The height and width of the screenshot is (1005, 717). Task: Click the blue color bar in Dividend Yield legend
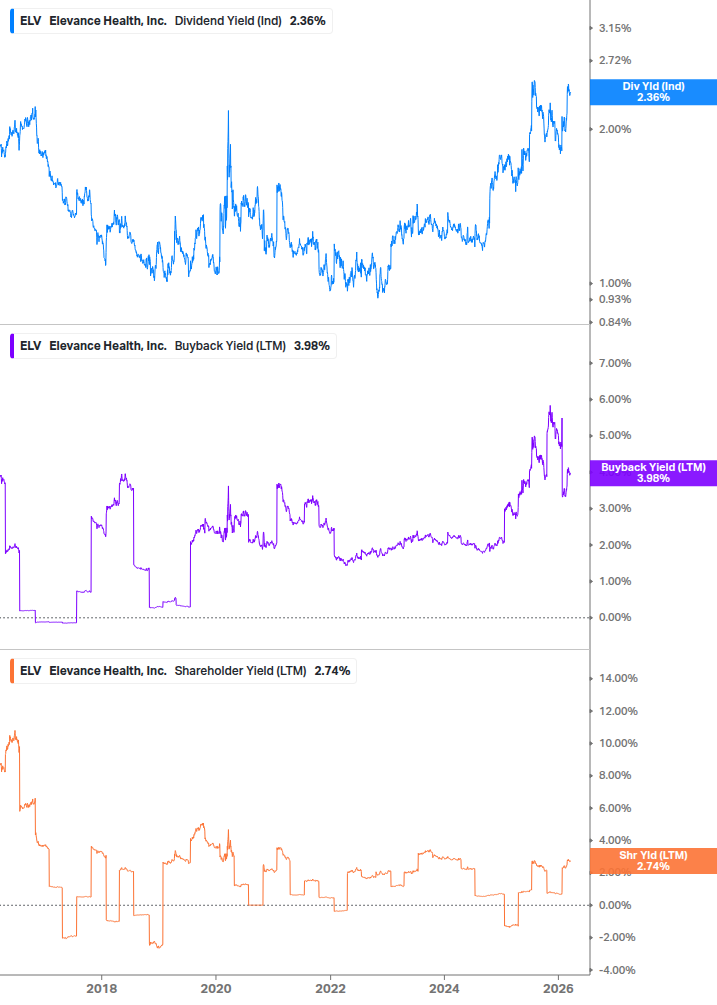coord(12,21)
